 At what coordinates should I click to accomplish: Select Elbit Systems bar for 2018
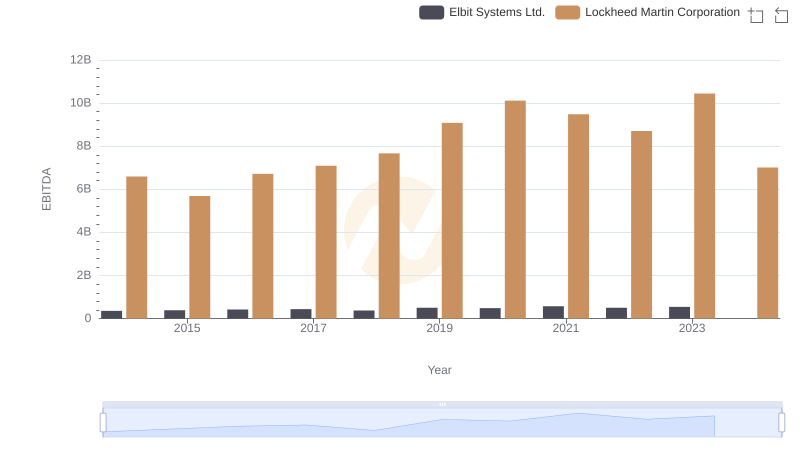coord(364,314)
